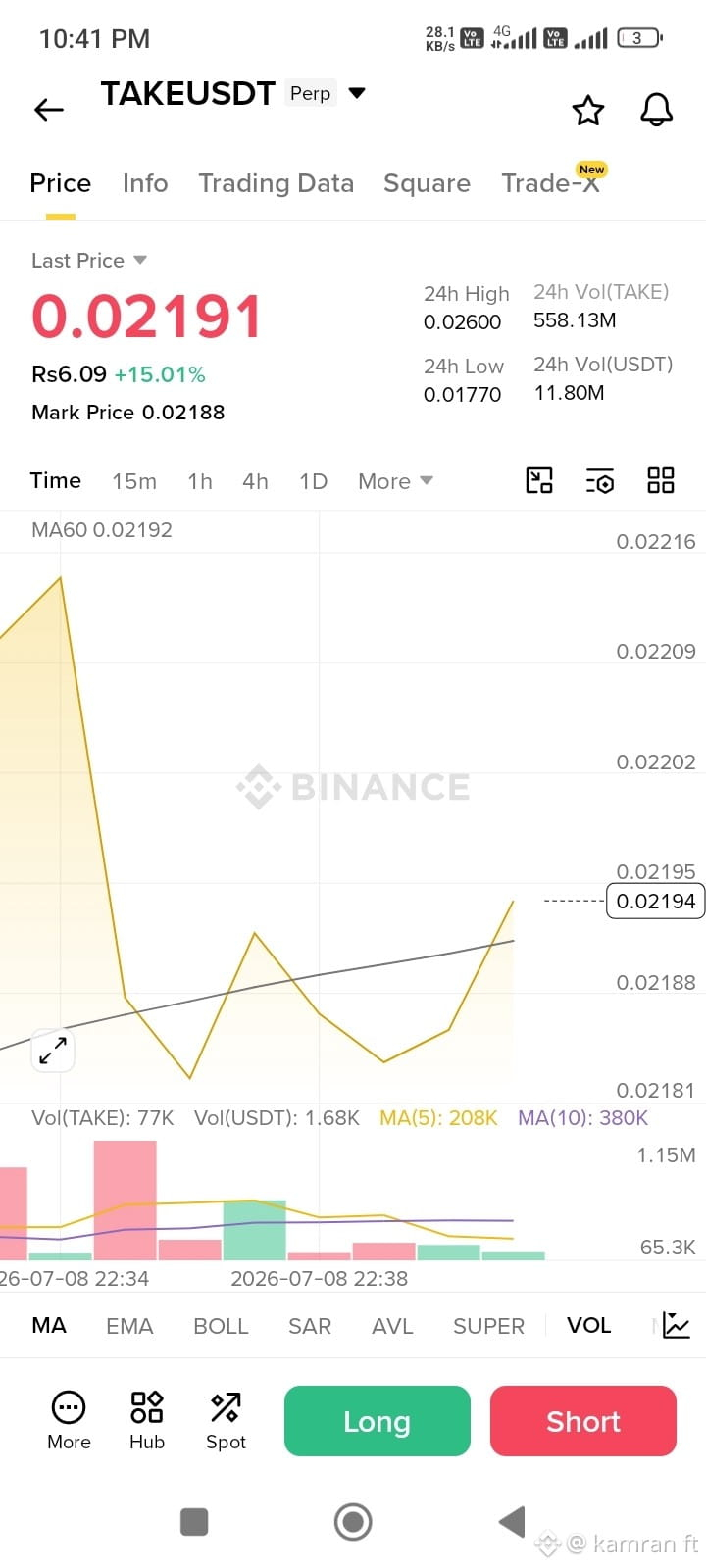Open the four-square grid layout icon
706x1568 pixels.
[x=661, y=480]
